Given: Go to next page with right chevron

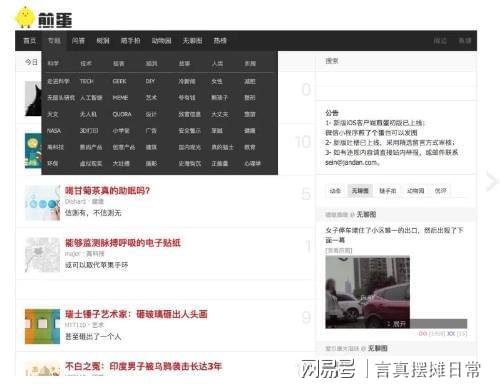Looking at the screenshot, I should click(x=491, y=181).
